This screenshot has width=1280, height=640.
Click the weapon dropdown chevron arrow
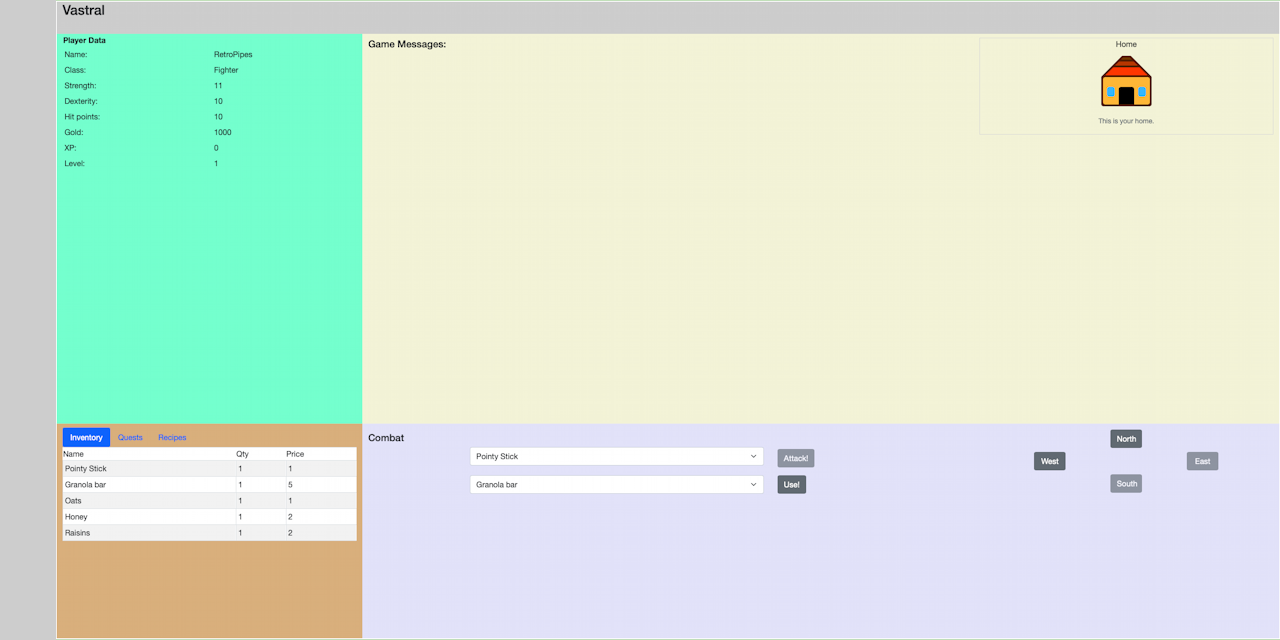pos(753,456)
